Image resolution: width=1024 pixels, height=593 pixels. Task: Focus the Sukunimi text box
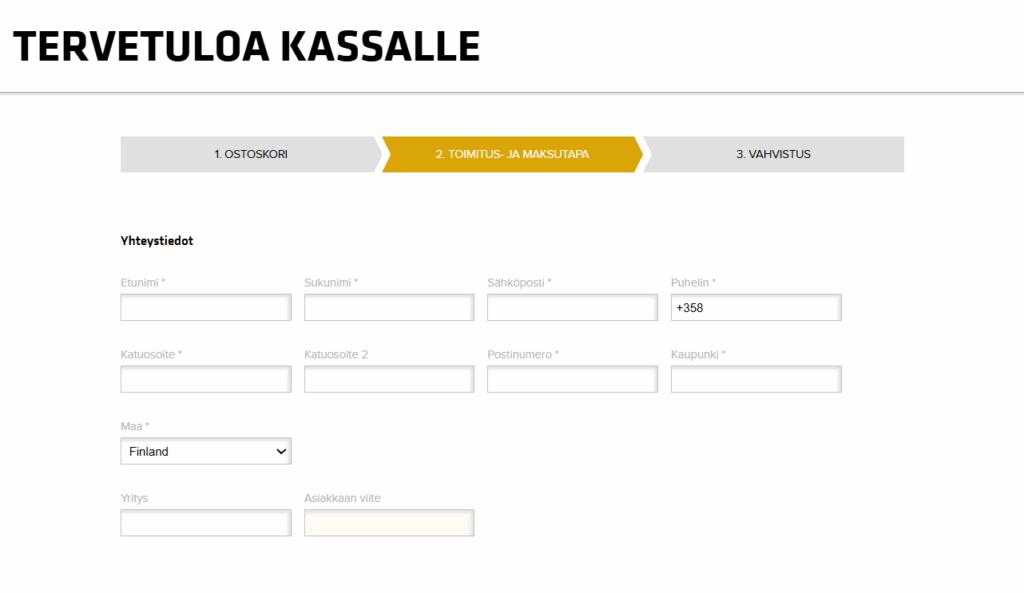[389, 308]
